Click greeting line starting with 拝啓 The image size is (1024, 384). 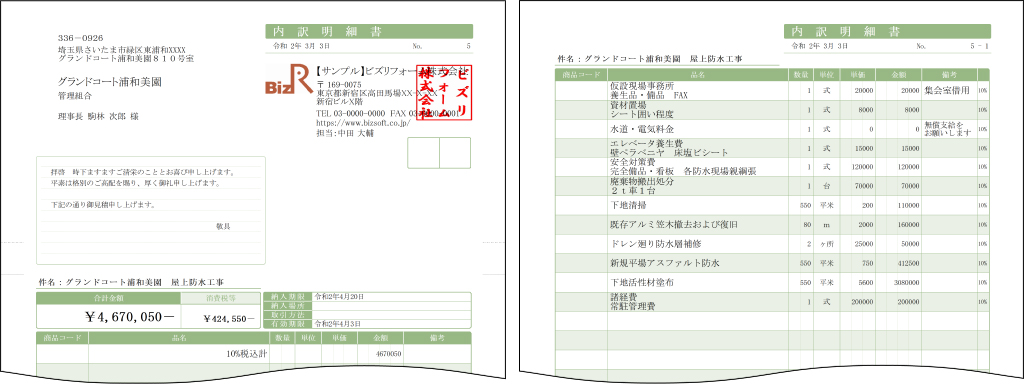142,173
